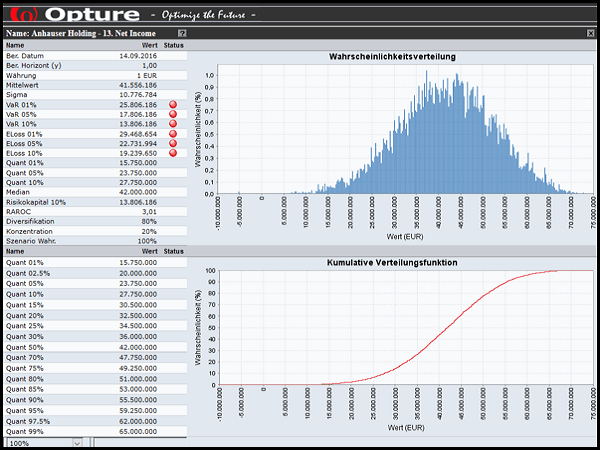Sort upper table by Name column header
This screenshot has height=450, width=600.
coord(15,45)
